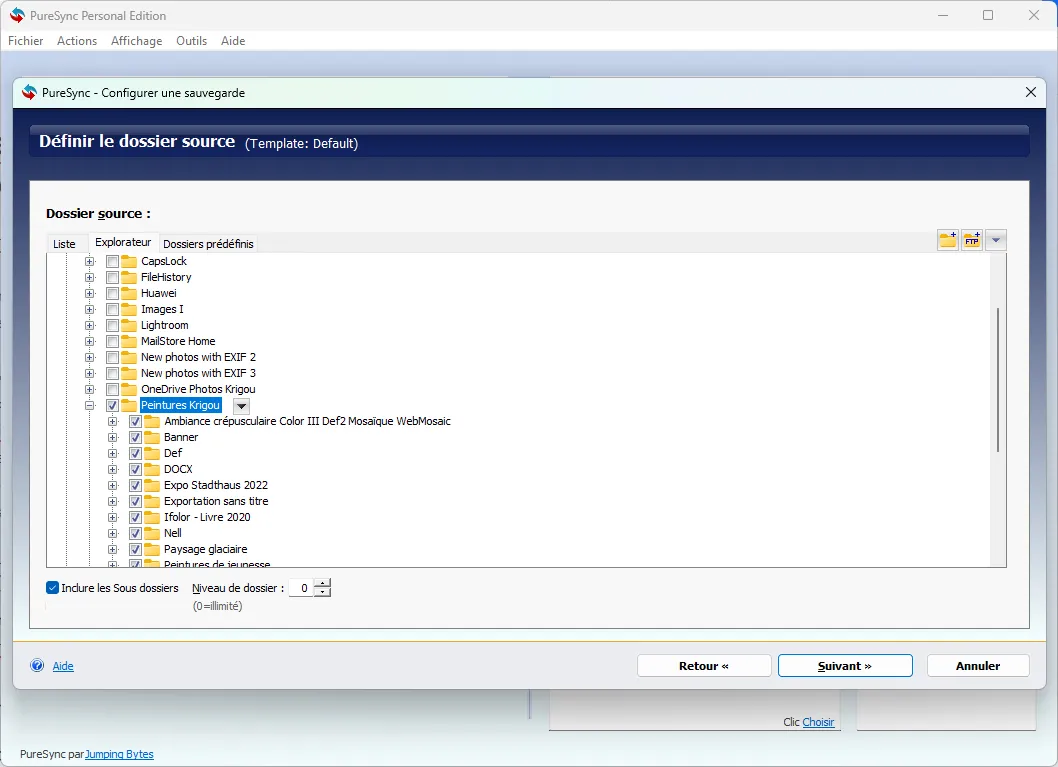Click the blue Aide help icon

click(37, 666)
